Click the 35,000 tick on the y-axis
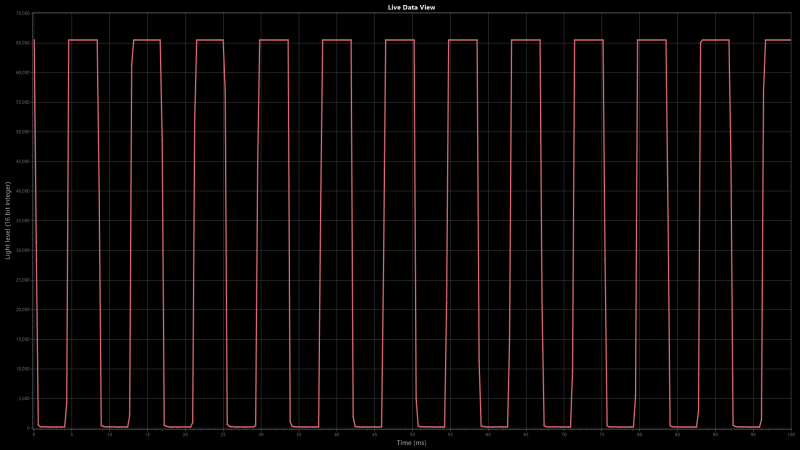800x450 pixels. pos(24,220)
